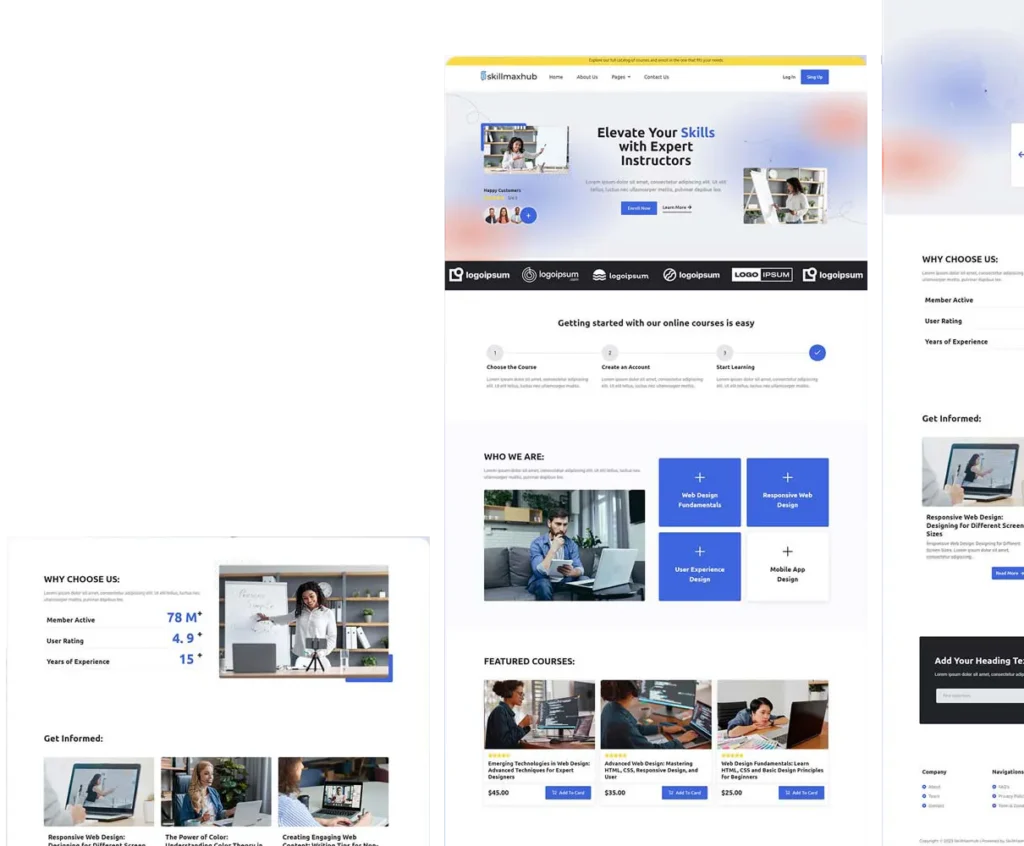Click the blue Sign Up button

coord(814,77)
